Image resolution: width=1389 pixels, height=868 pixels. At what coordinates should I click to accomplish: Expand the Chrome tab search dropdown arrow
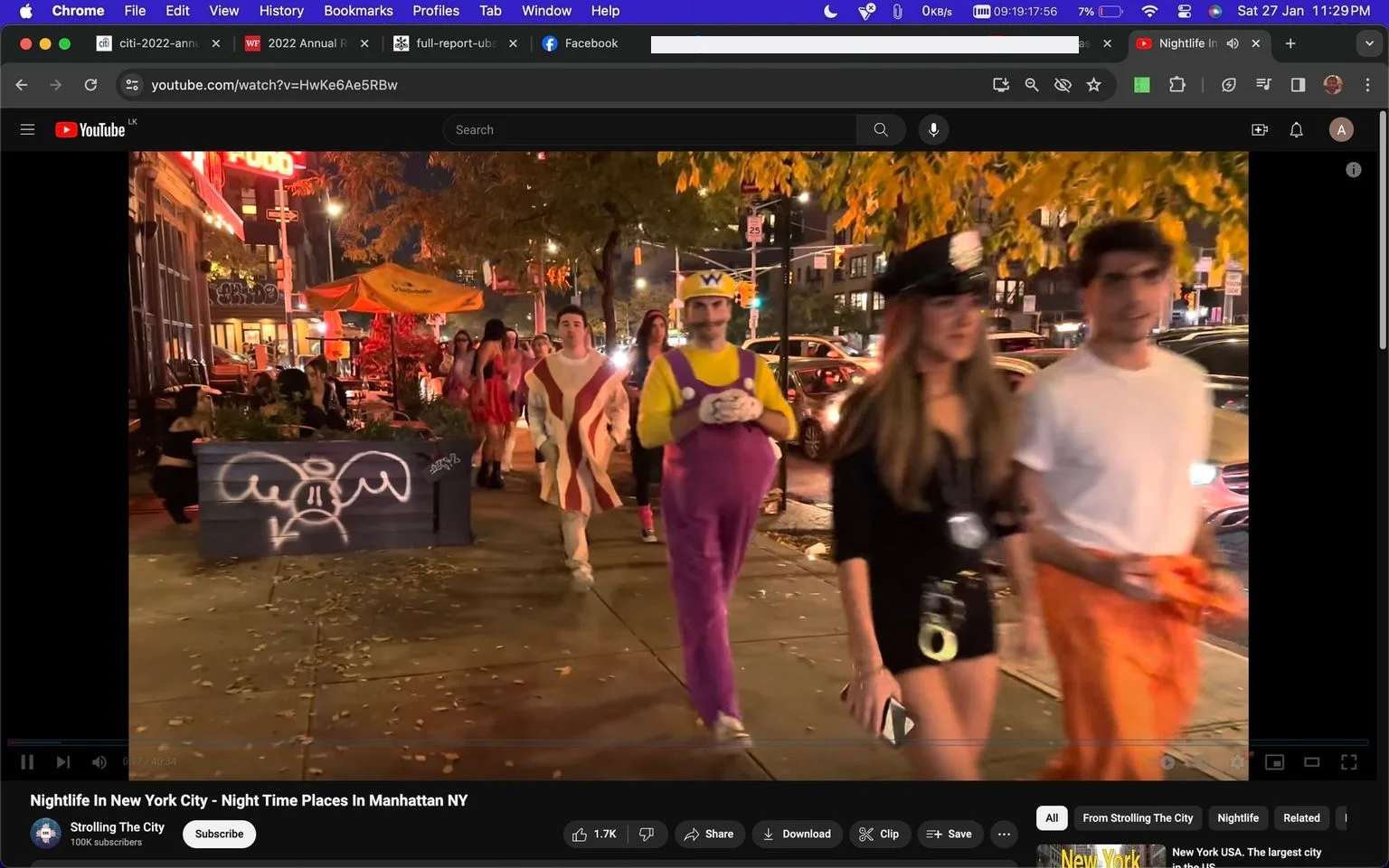tap(1368, 43)
